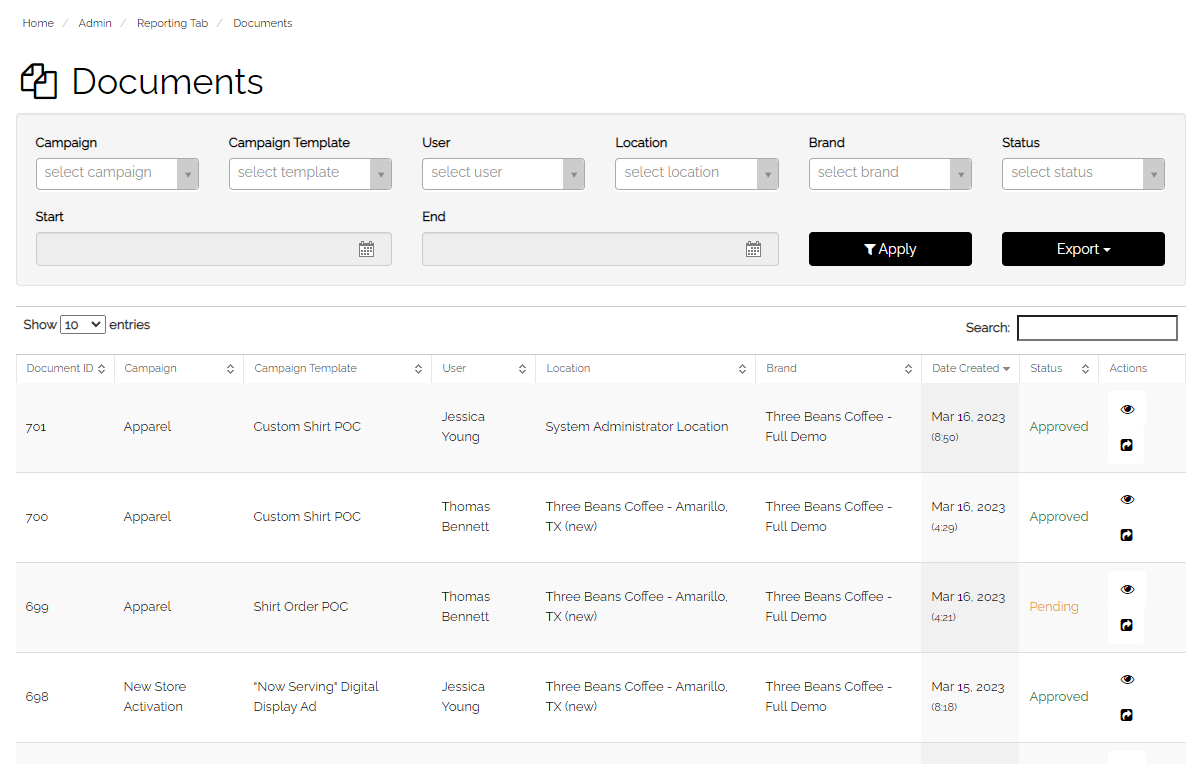Apply the selected filters
The height and width of the screenshot is (764, 1200).
(890, 249)
